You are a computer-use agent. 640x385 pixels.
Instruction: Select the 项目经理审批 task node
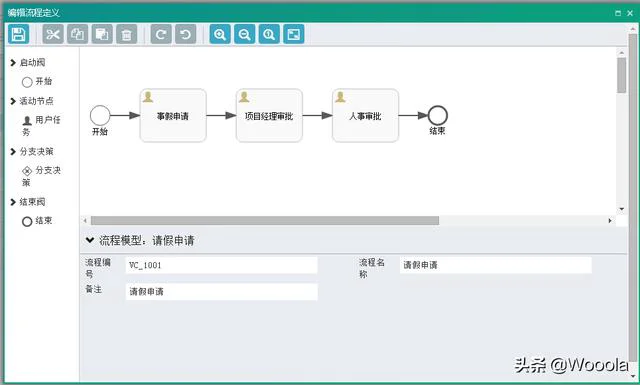(x=269, y=116)
